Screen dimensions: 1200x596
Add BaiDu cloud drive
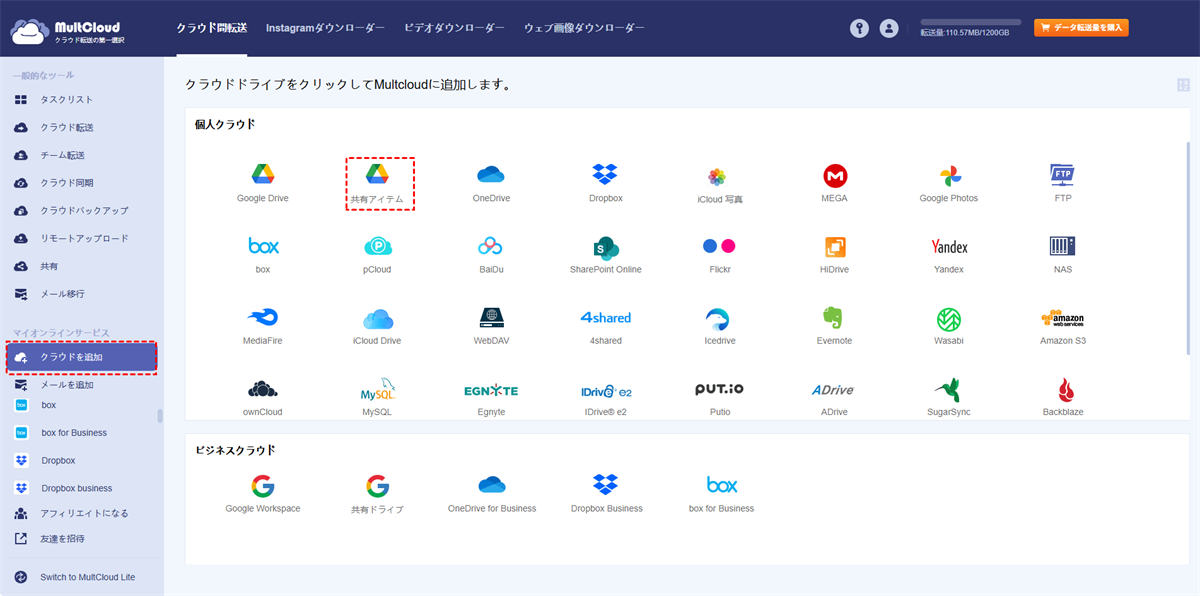point(490,246)
